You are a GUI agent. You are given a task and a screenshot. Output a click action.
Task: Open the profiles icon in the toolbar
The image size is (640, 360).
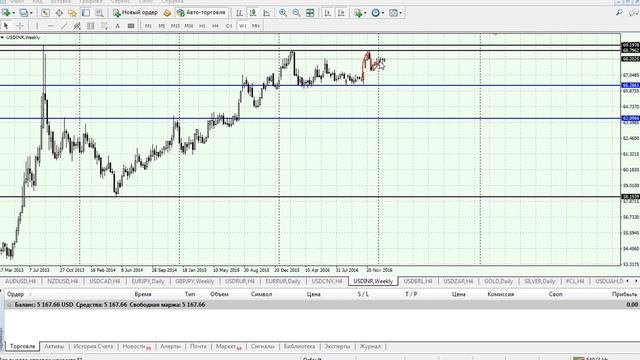click(24, 13)
